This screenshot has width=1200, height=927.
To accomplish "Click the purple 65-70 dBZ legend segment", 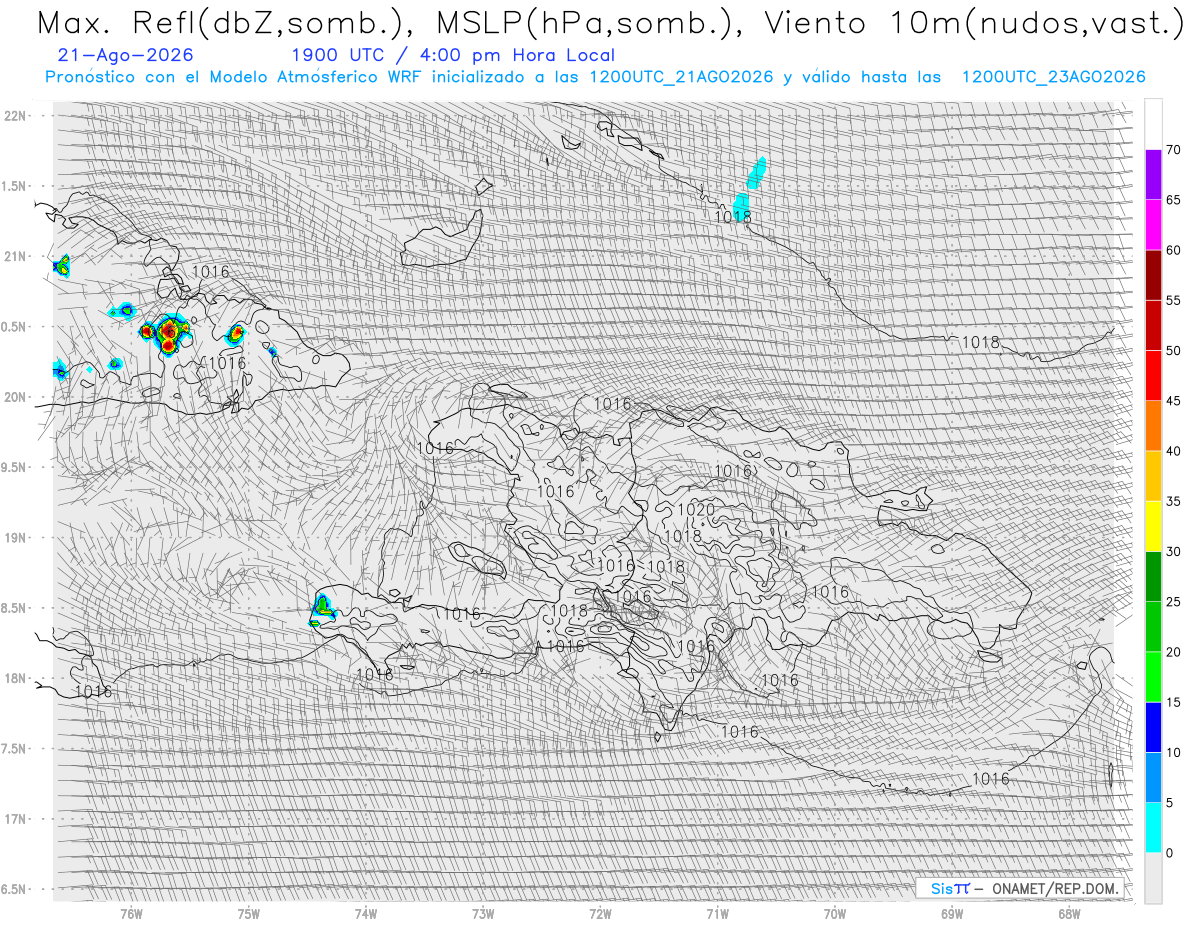I will tap(1153, 175).
